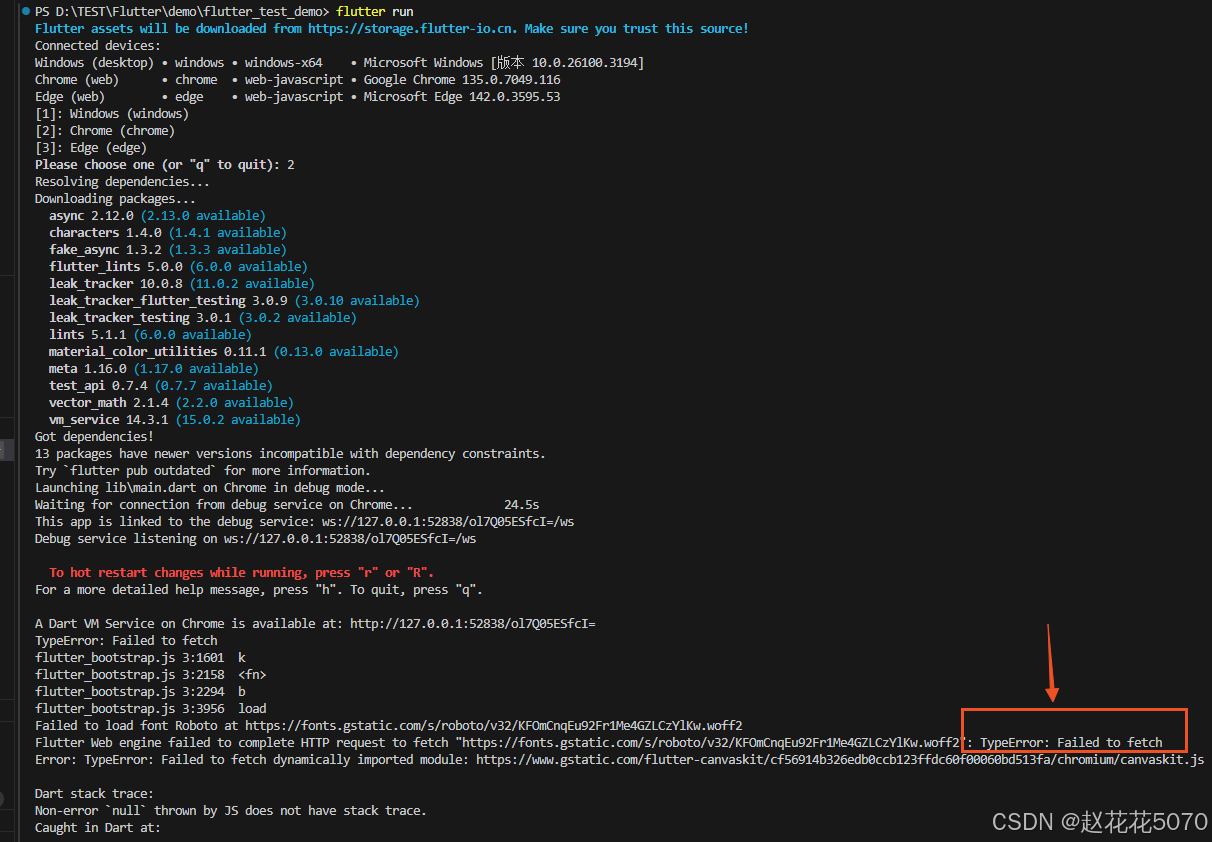This screenshot has height=842, width=1212.
Task: Click the 'flutter_bootstrap.js 3:1601 k' stack line
Action: pyautogui.click(x=140, y=657)
